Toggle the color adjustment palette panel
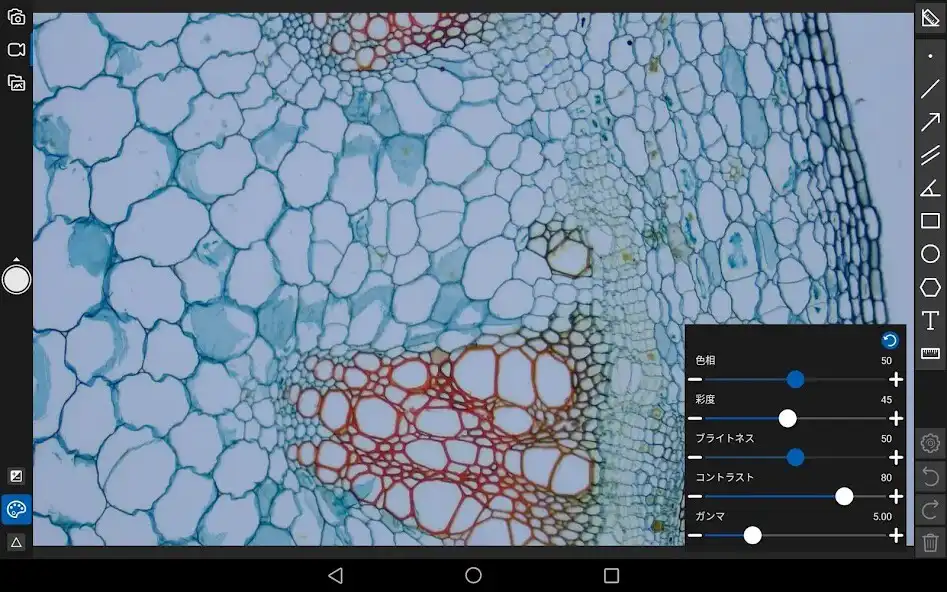The height and width of the screenshot is (592, 947). [16, 509]
